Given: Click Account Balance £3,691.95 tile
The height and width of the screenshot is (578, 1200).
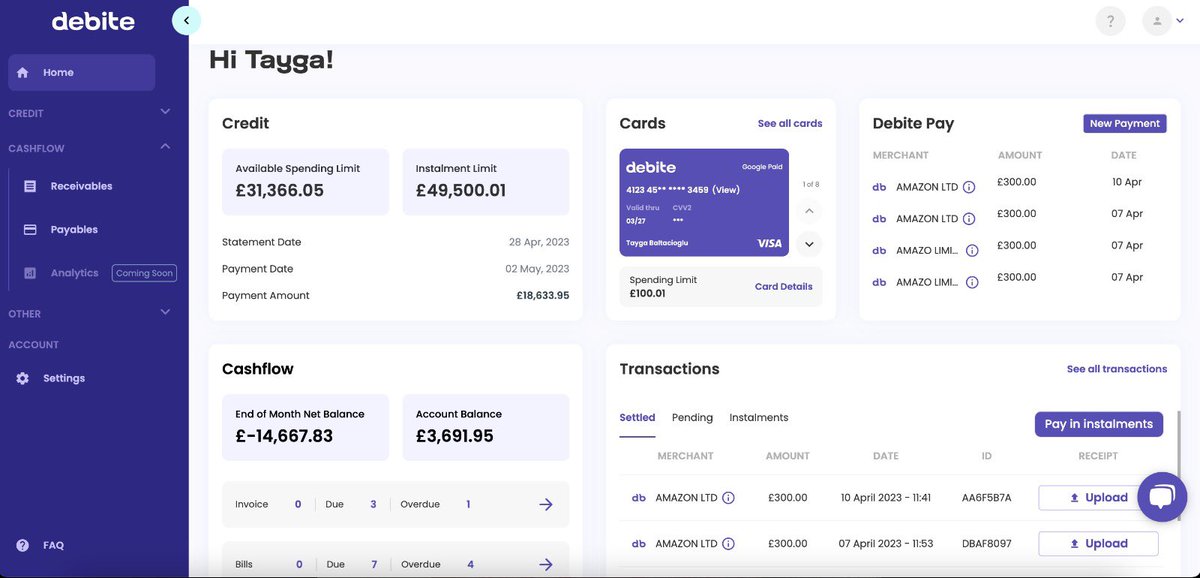Looking at the screenshot, I should 486,427.
